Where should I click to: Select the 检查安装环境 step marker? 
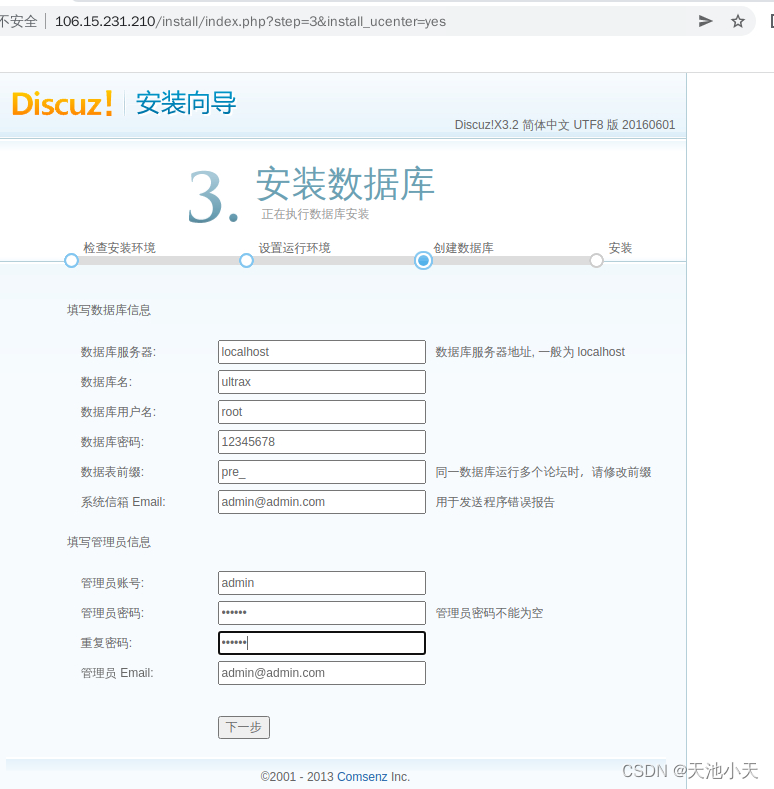(71, 261)
